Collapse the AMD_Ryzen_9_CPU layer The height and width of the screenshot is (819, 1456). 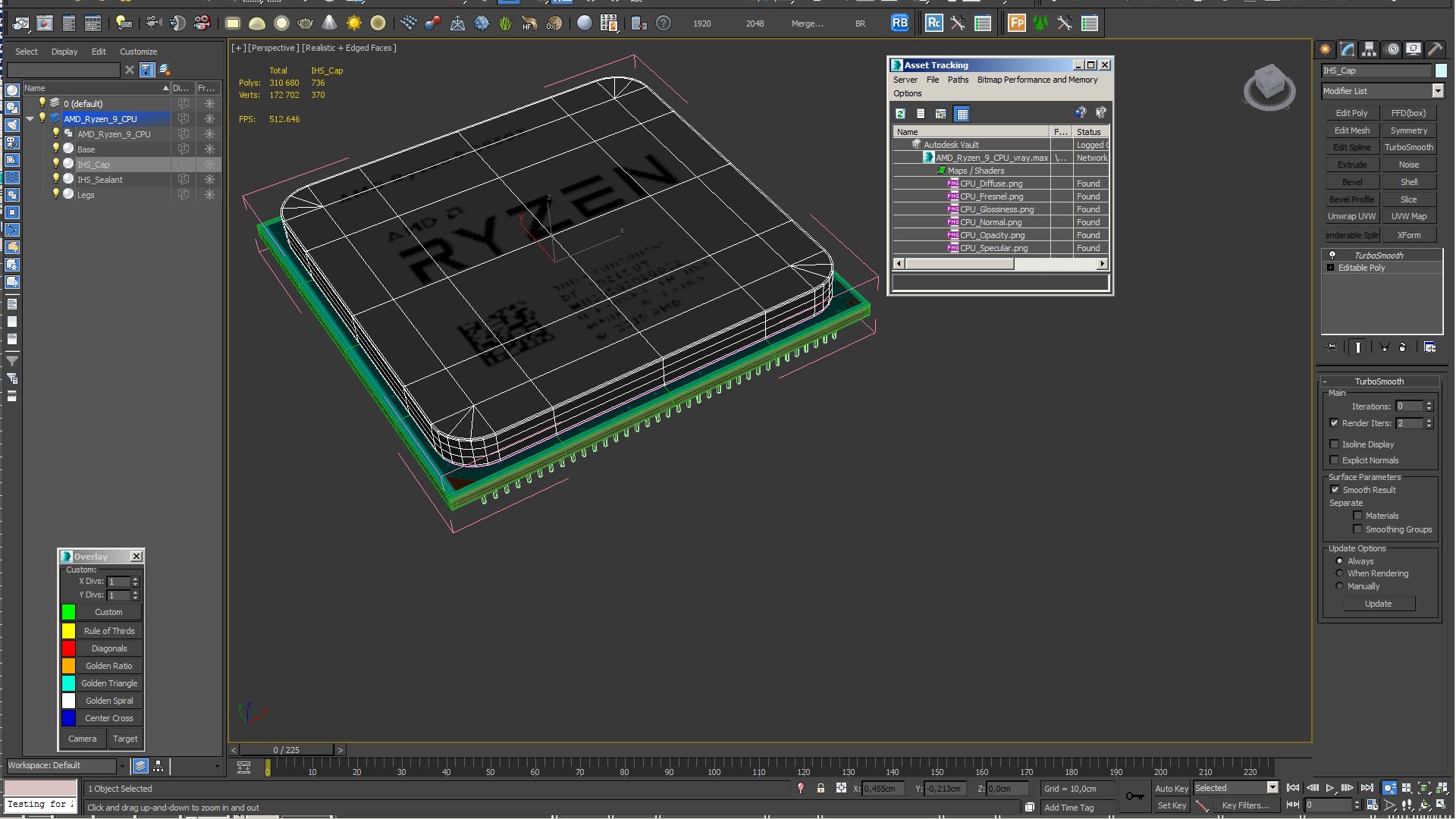click(x=30, y=119)
